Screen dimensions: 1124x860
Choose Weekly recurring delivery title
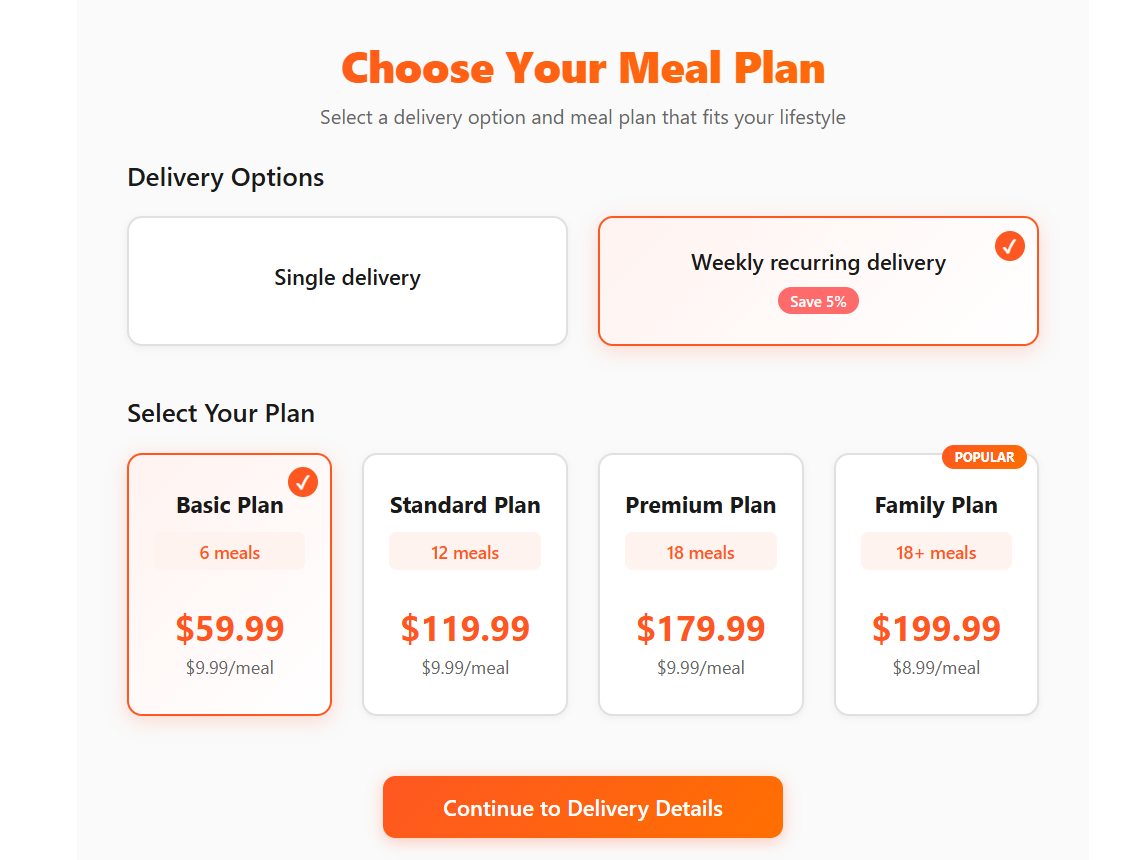[818, 263]
